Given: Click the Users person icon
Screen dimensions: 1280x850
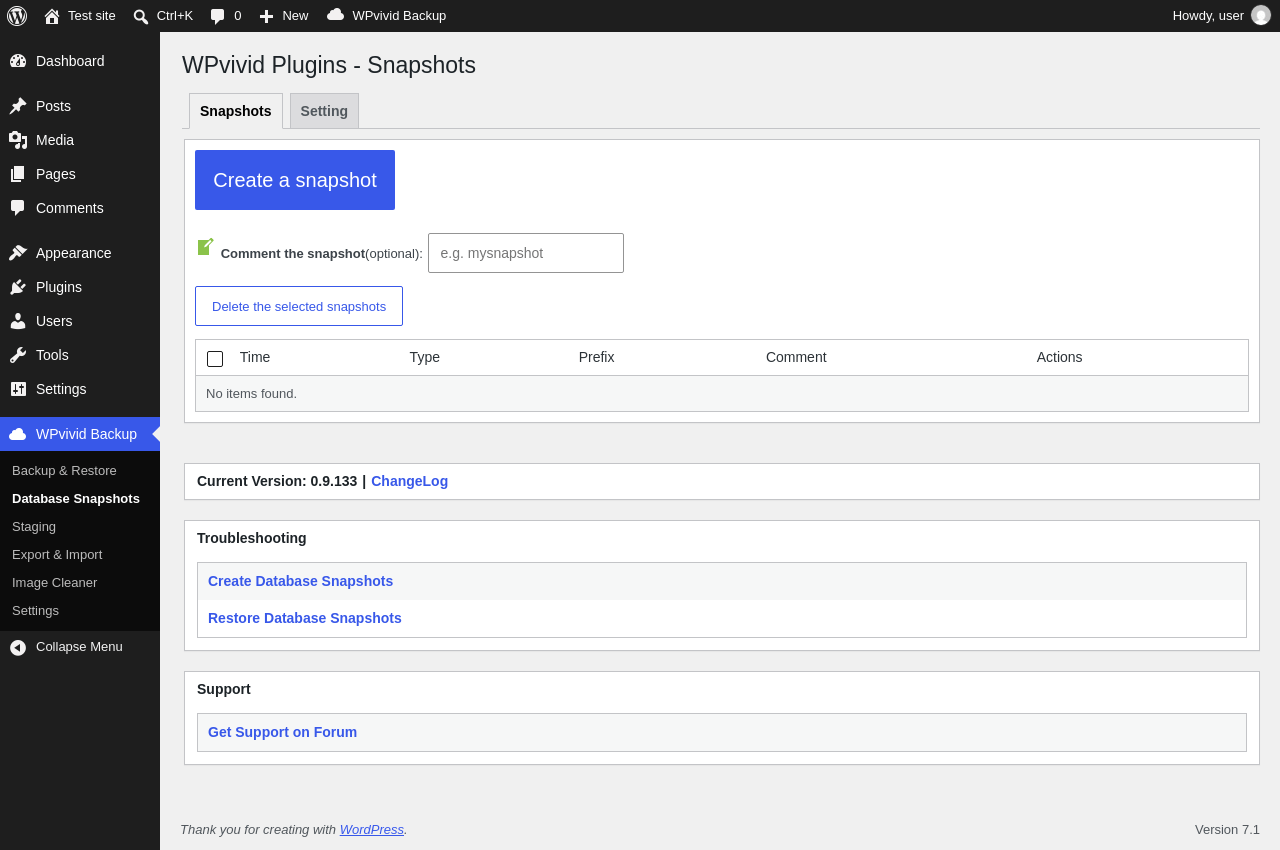Looking at the screenshot, I should (x=18, y=321).
